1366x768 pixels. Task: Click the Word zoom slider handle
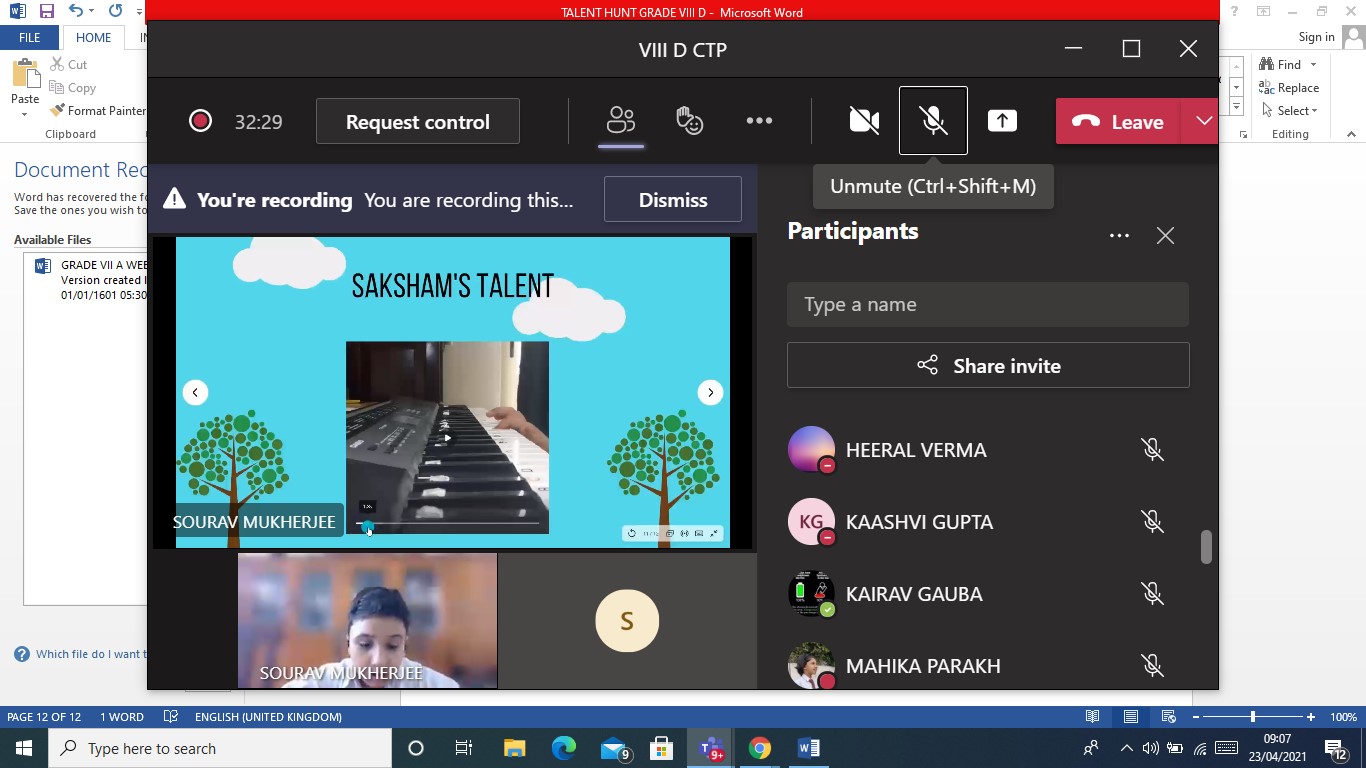[x=1253, y=717]
